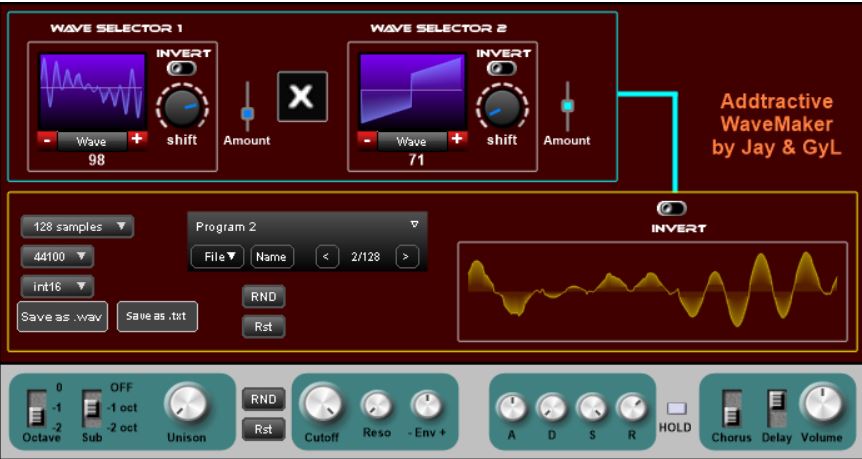Image resolution: width=862 pixels, height=459 pixels.
Task: Open the 128 samples dropdown
Action: (x=77, y=227)
